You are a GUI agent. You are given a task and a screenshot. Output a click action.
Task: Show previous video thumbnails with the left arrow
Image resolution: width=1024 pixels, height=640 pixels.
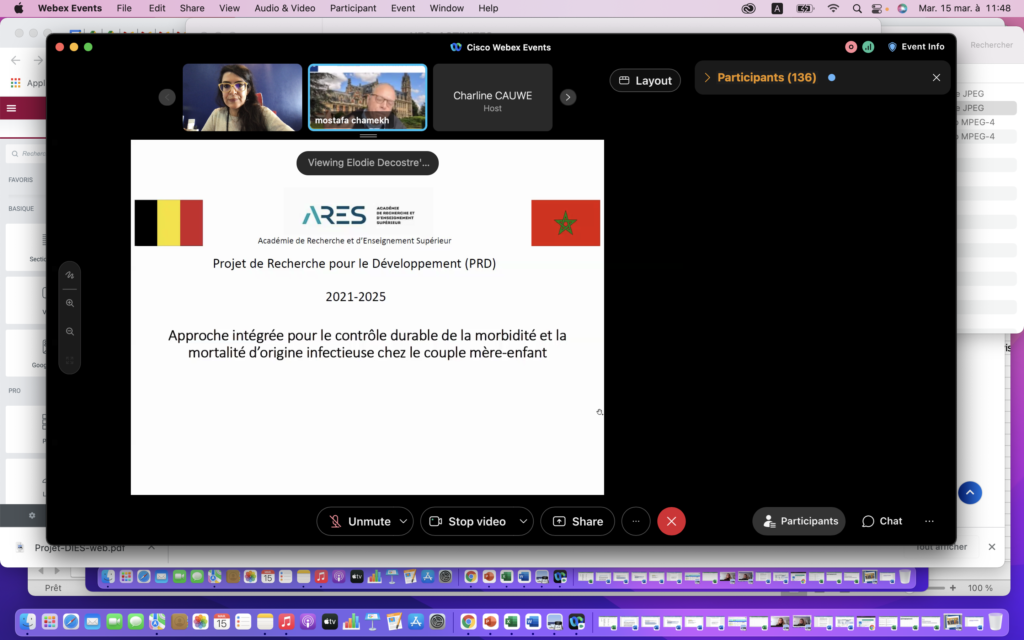[167, 97]
